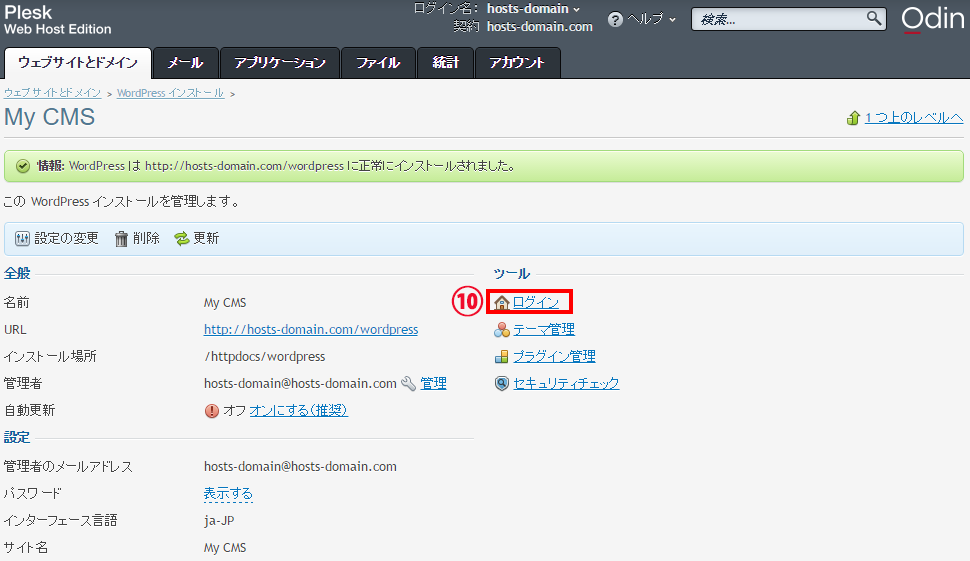Click the /httpdocs/wordpress install path text
This screenshot has width=970, height=561.
tap(265, 357)
